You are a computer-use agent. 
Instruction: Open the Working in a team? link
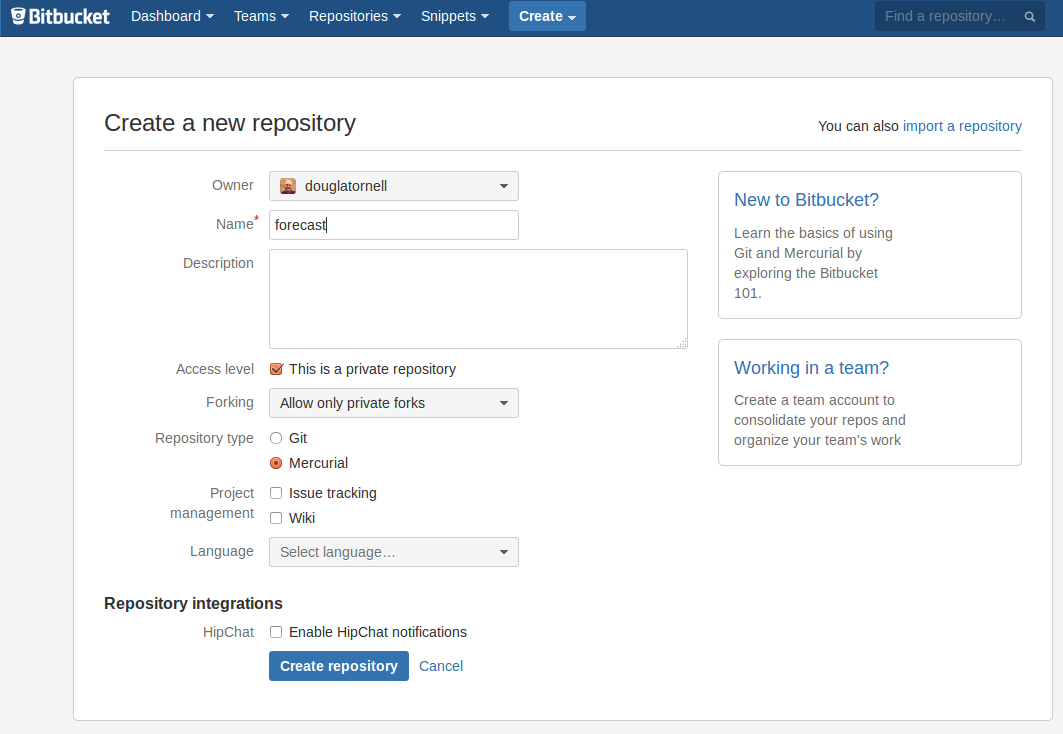point(811,368)
